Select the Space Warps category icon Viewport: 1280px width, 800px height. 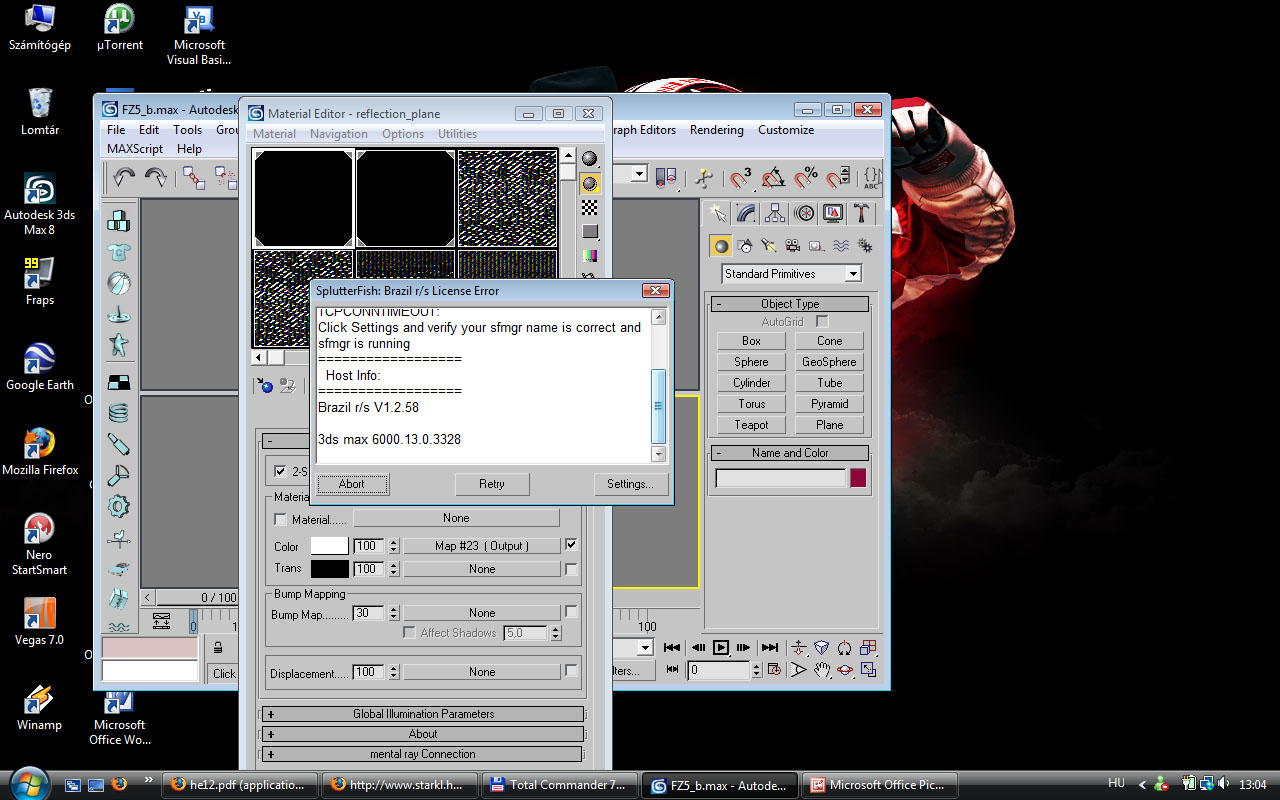pos(841,245)
